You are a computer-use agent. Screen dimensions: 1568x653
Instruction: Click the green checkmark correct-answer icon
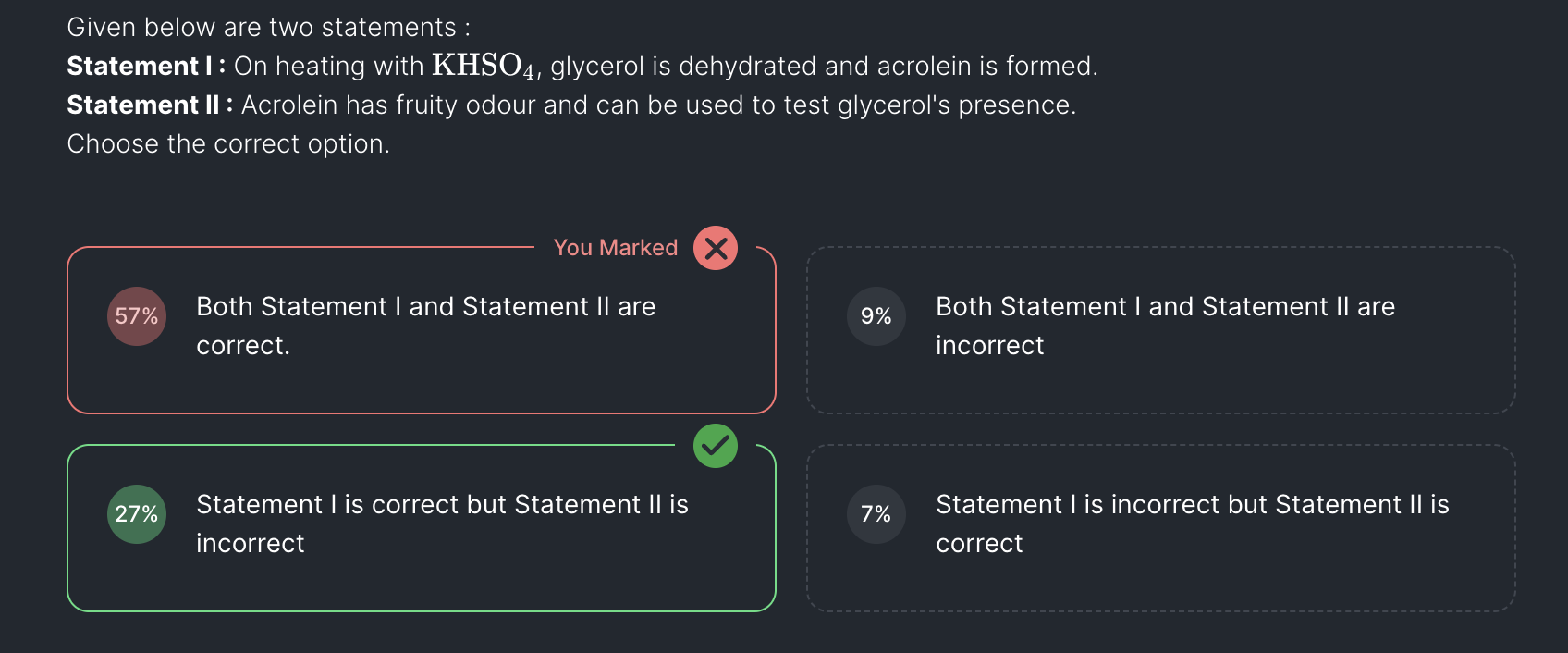click(716, 446)
